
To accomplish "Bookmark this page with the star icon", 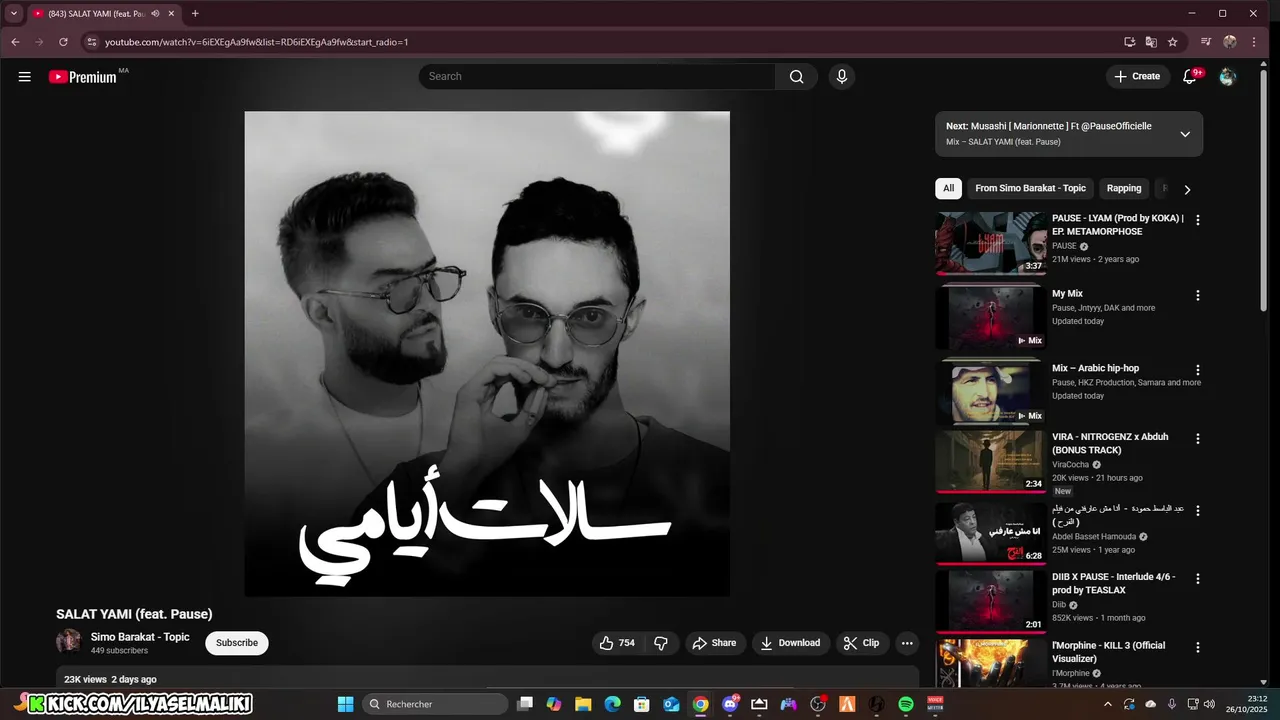I will [1173, 42].
